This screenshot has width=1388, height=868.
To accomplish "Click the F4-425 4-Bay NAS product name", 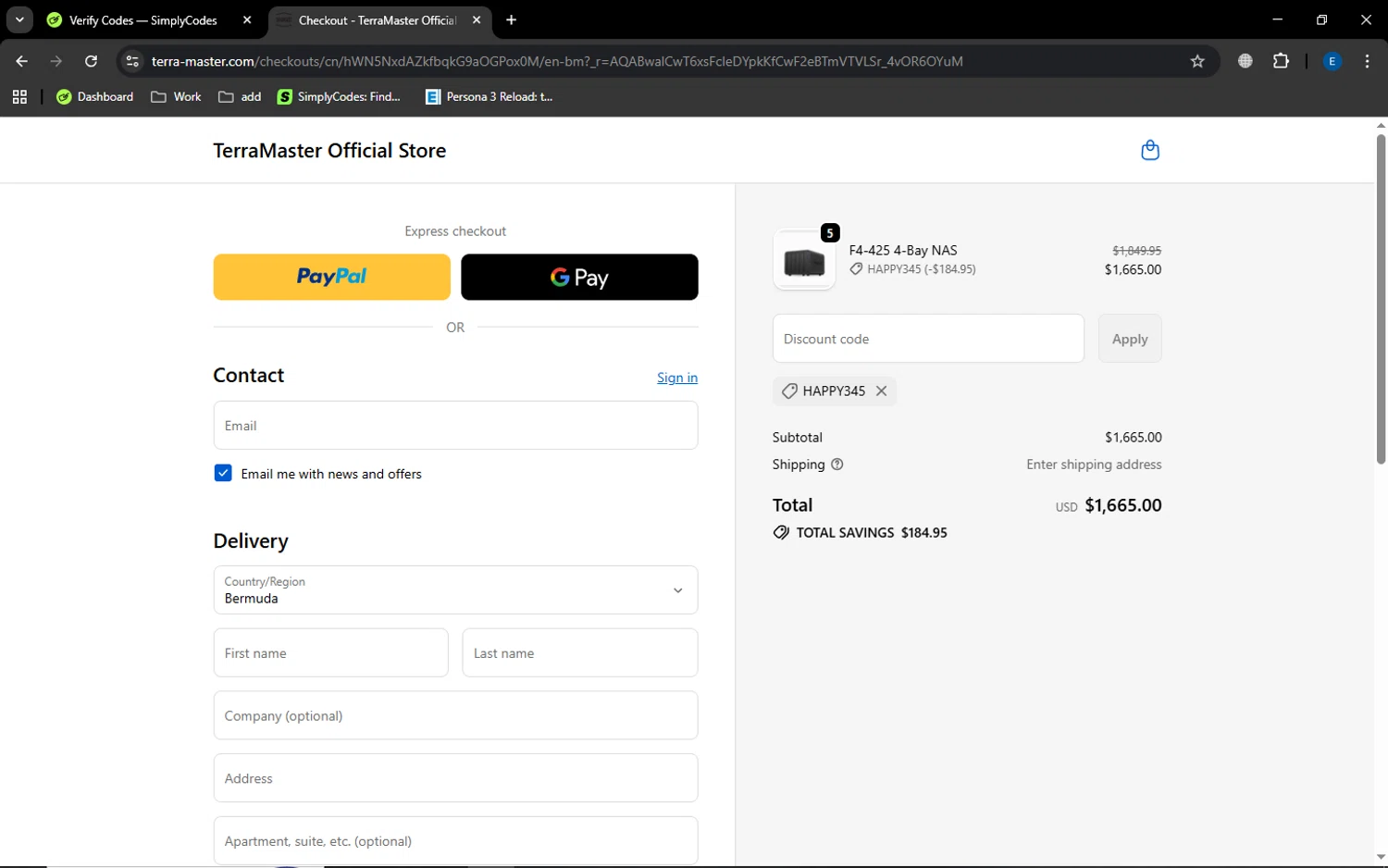I will coord(903,250).
